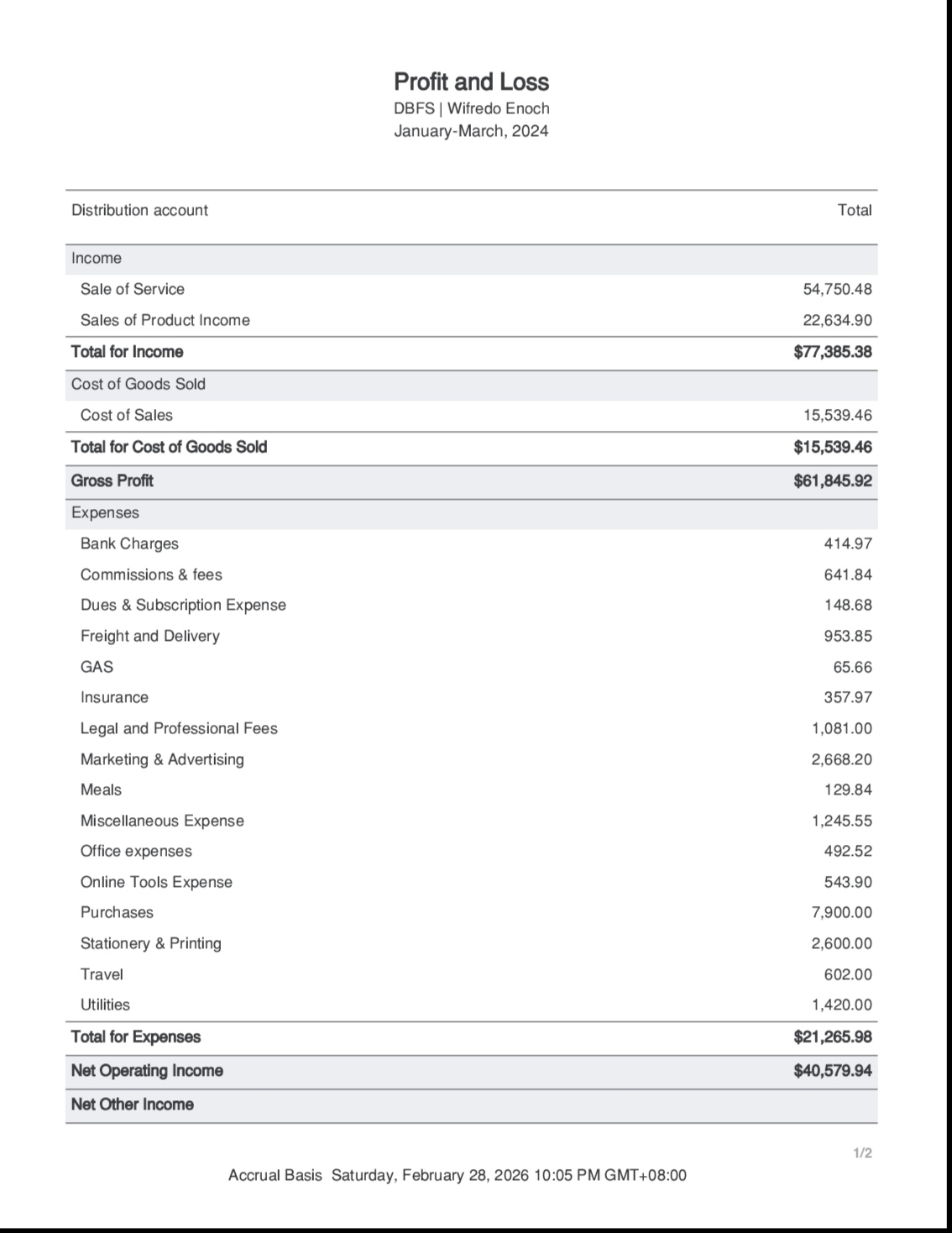Click the Marketing & Advertising line
Screen dimensions: 952x1233
pyautogui.click(x=471, y=759)
